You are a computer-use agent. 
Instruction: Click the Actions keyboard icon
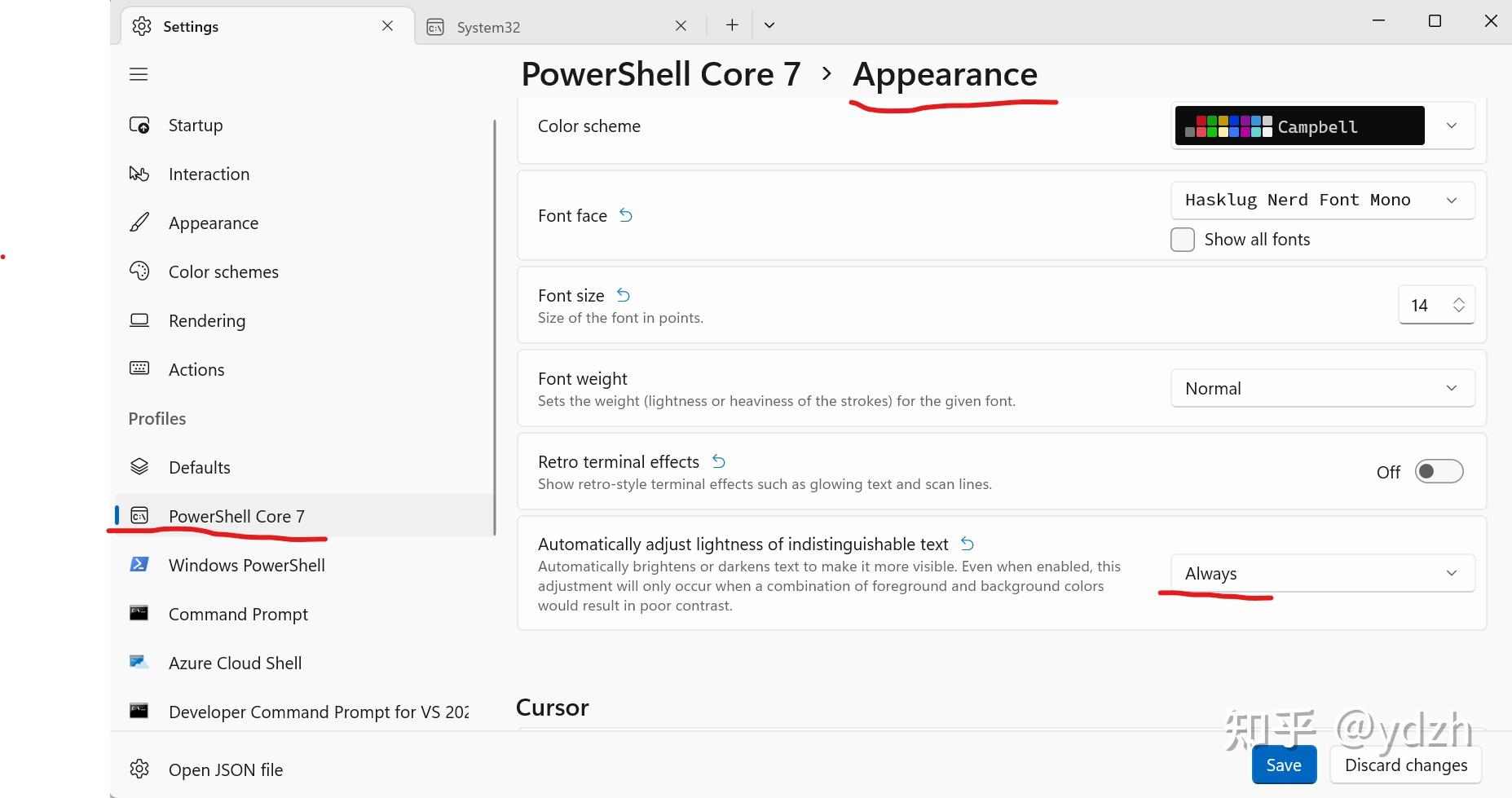140,368
